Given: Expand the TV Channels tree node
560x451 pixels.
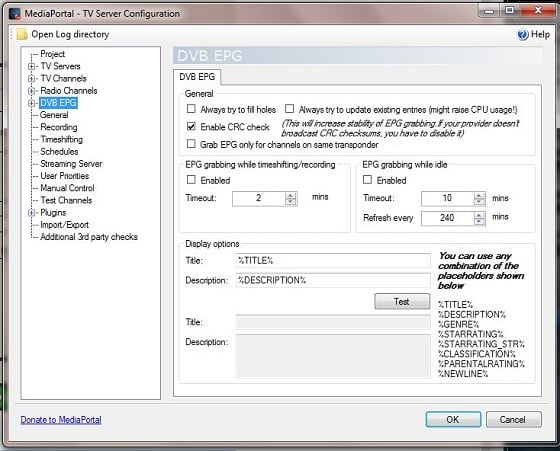Looking at the screenshot, I should pos(31,79).
